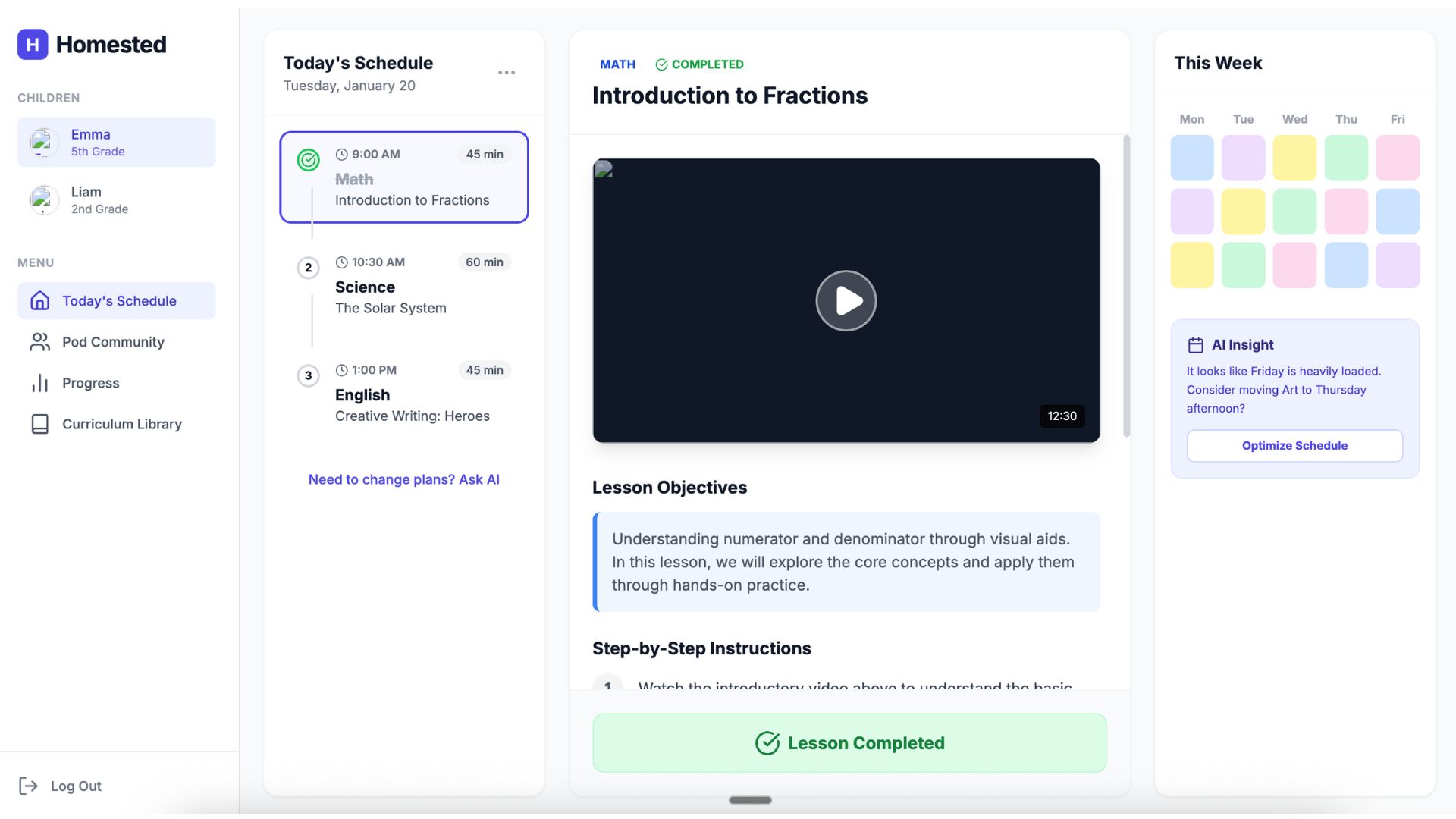Open the Today's Schedule three-dot menu

(x=507, y=73)
